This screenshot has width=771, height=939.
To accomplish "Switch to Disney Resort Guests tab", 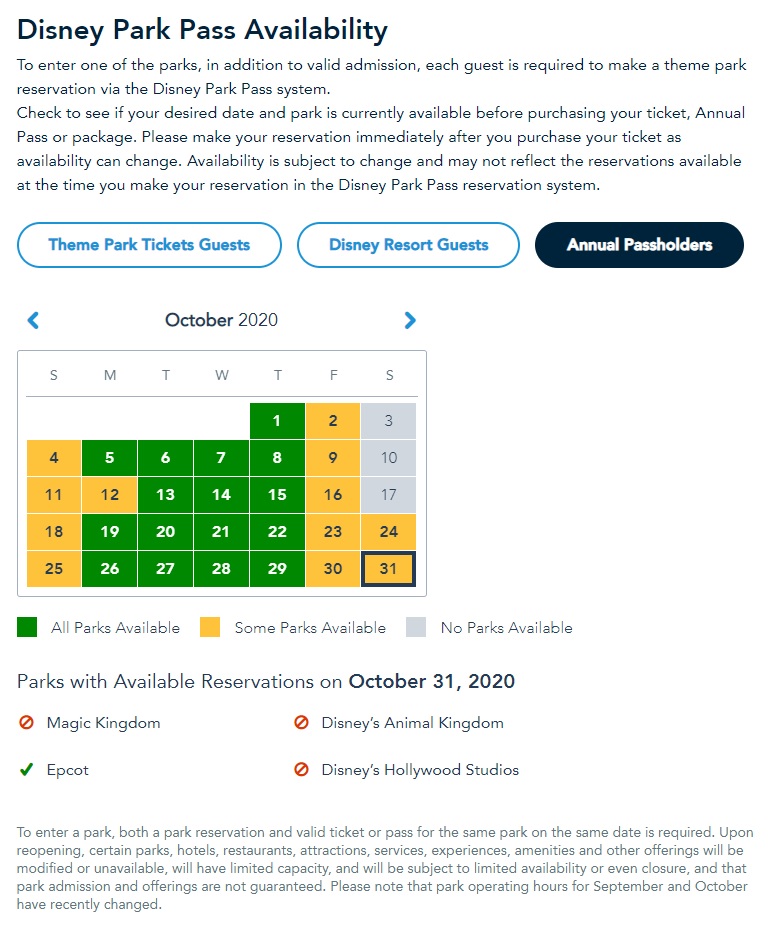I will pos(408,245).
